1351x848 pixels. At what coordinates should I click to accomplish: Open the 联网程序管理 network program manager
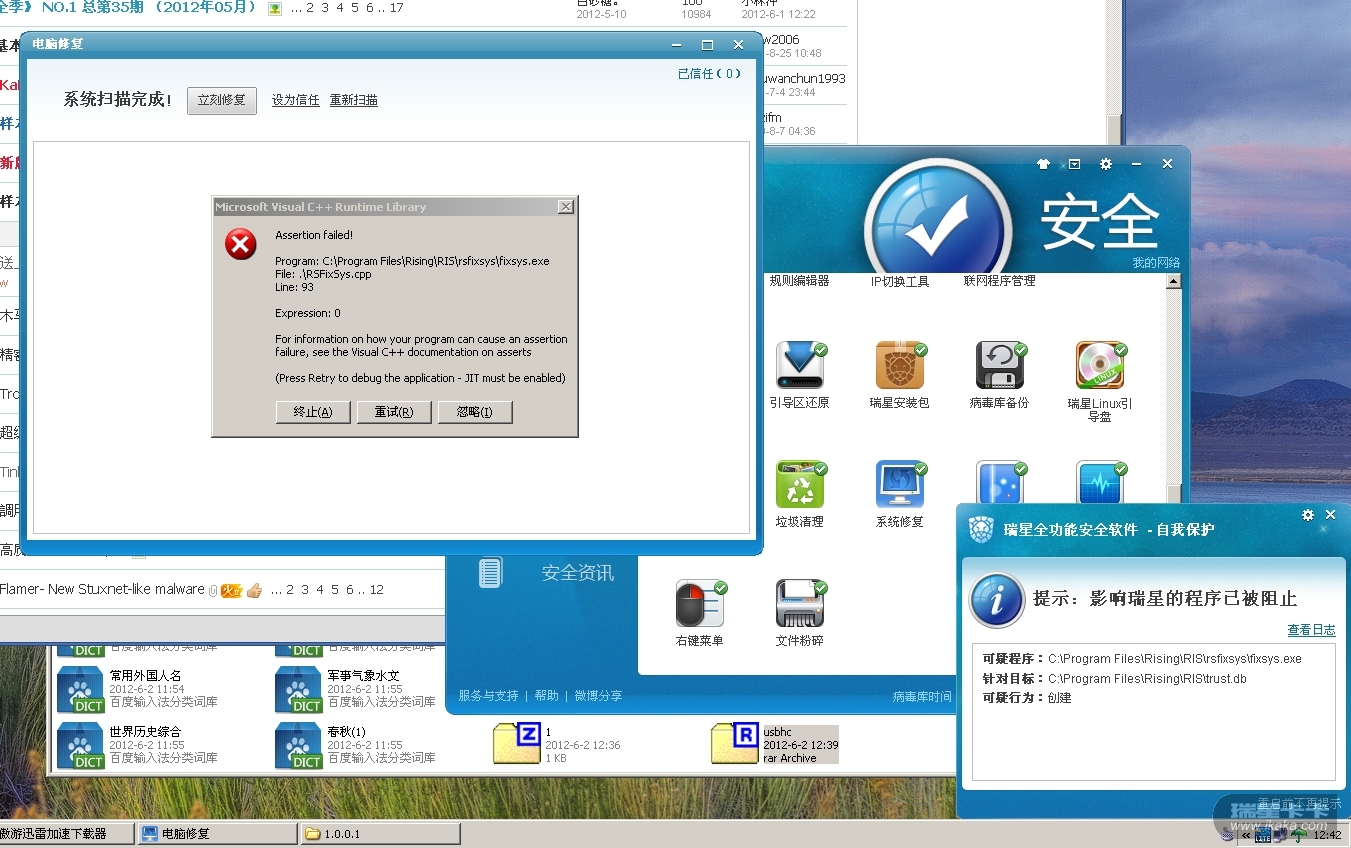999,281
